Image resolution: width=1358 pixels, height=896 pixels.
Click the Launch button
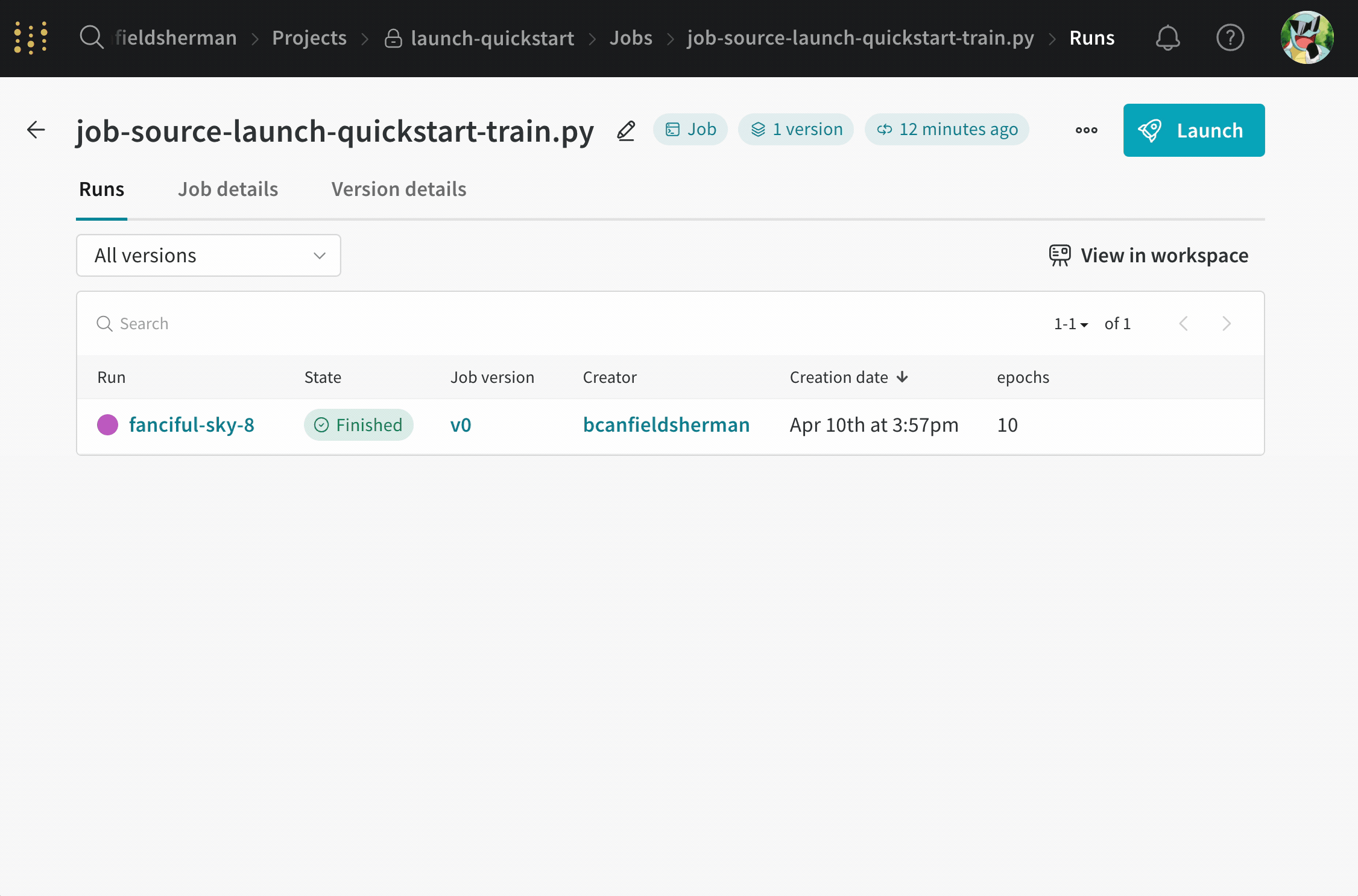tap(1193, 130)
